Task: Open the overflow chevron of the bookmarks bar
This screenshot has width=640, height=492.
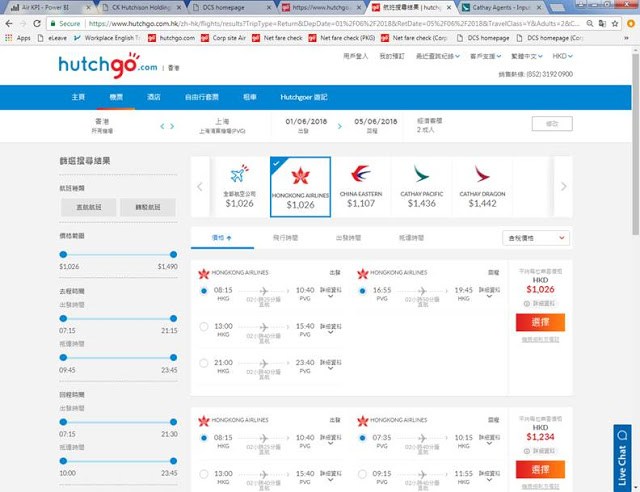Action: point(627,38)
